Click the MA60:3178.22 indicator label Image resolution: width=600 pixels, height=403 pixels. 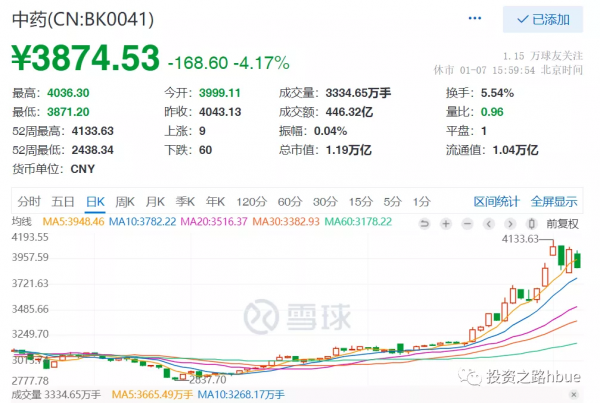coord(358,222)
